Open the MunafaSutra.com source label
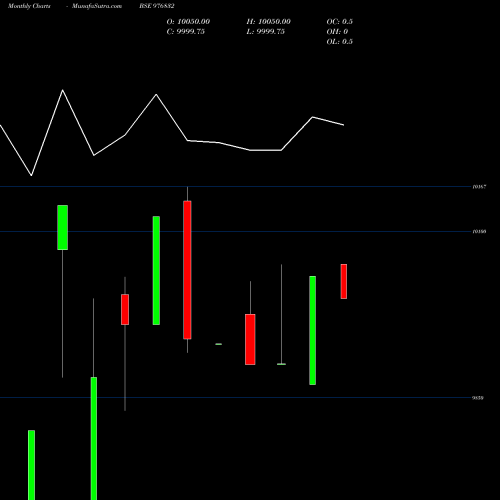 pos(97,6)
